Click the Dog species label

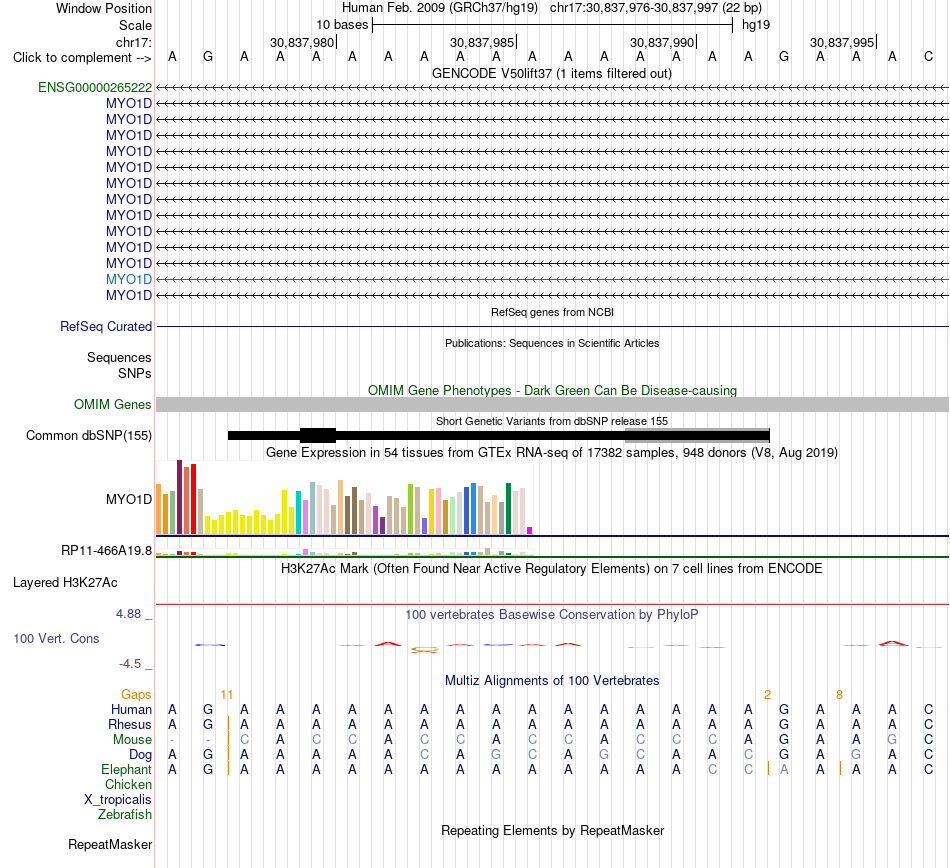click(x=140, y=755)
